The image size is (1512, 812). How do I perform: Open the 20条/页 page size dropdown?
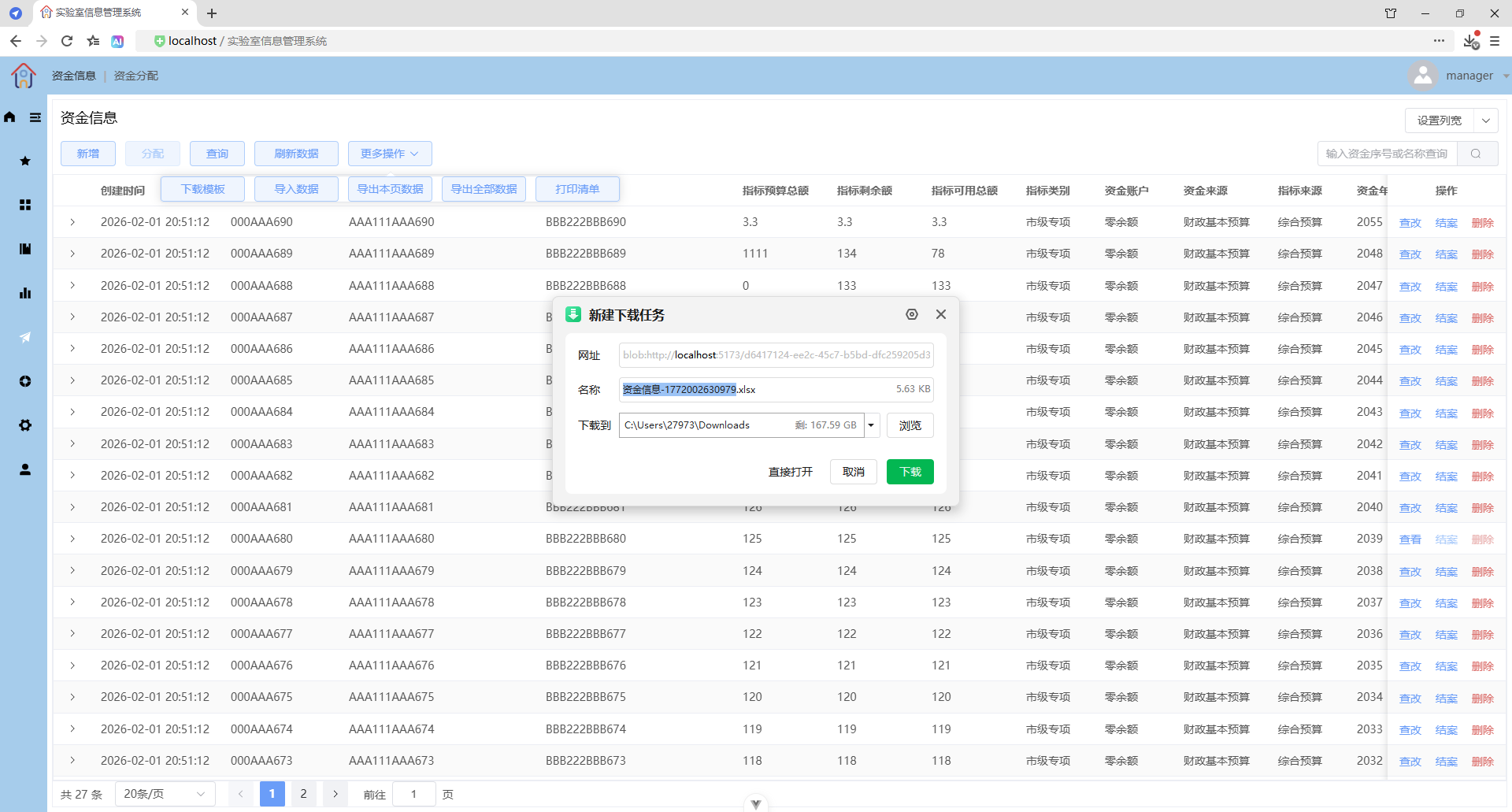pyautogui.click(x=165, y=794)
